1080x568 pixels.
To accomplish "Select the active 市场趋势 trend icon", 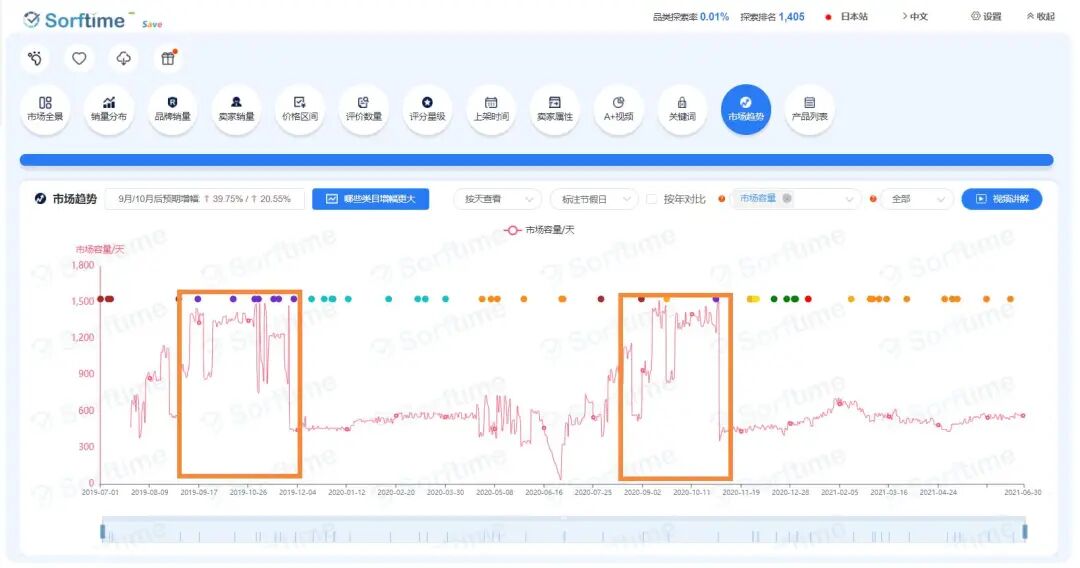I will coord(746,109).
